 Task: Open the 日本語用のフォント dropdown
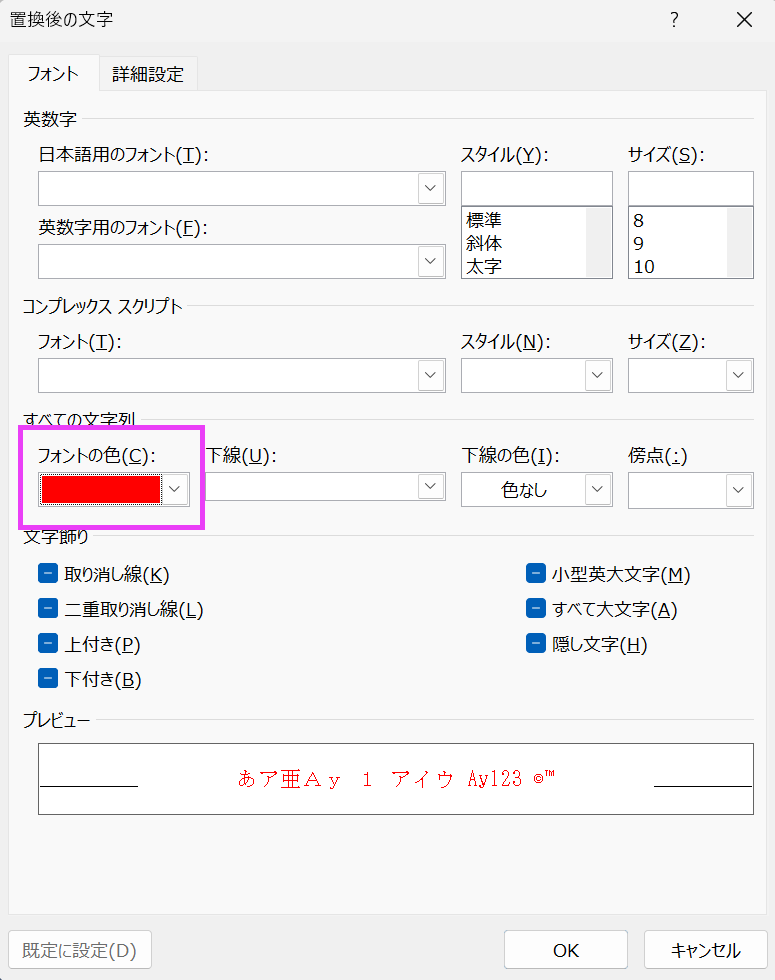coord(431,188)
